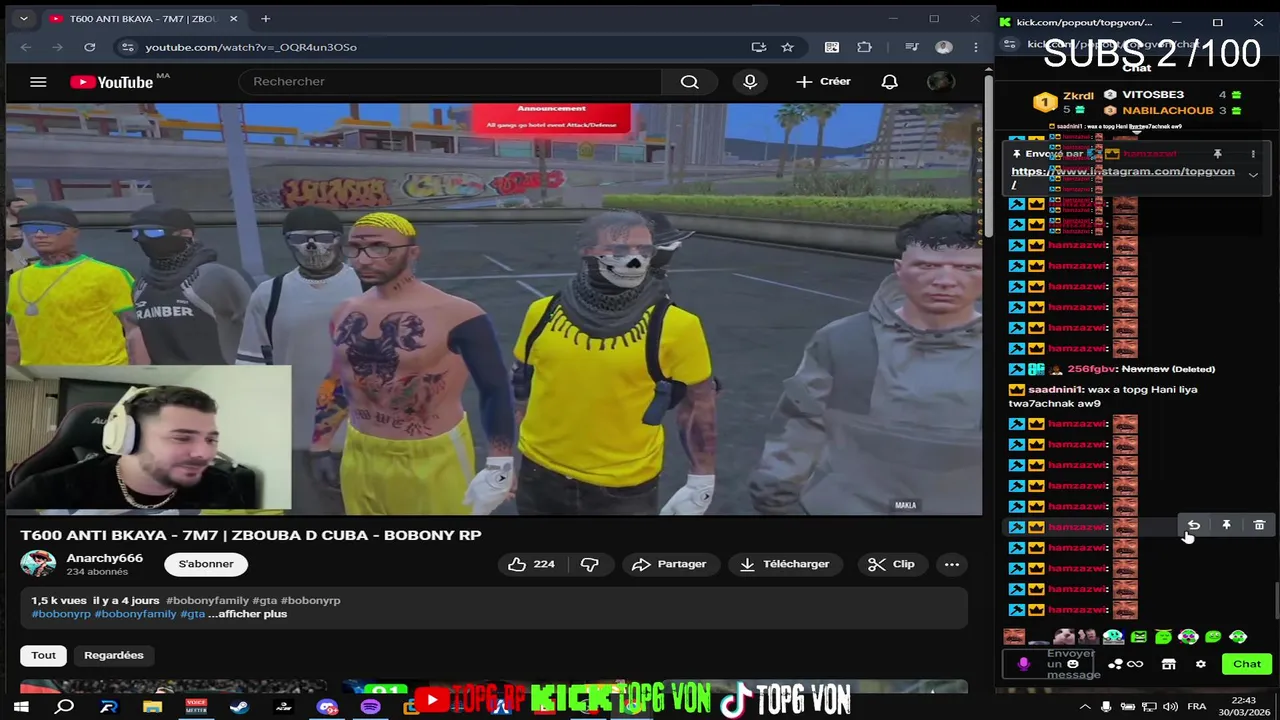Open site info icon beside the YouTube URL
This screenshot has width=1280, height=720.
[x=125, y=47]
